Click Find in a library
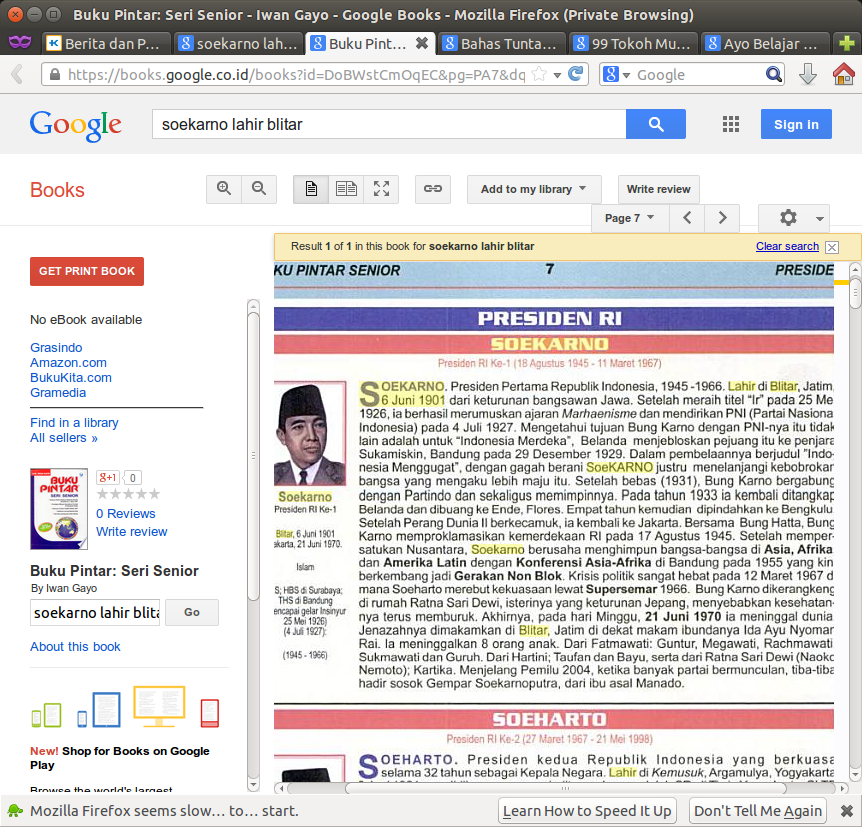The width and height of the screenshot is (862, 827). [74, 422]
